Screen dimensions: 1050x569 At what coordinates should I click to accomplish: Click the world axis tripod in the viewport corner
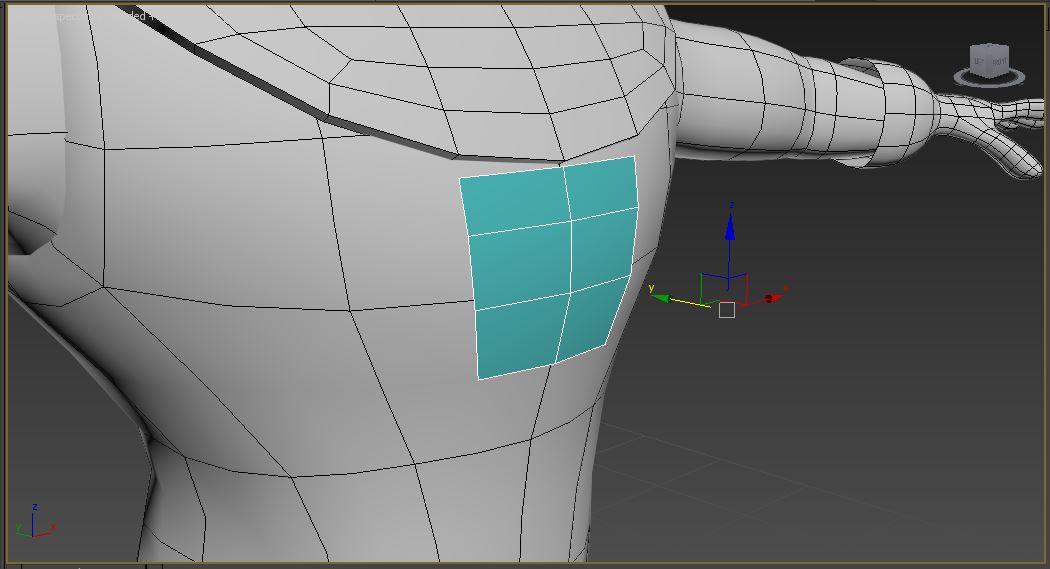[x=33, y=523]
